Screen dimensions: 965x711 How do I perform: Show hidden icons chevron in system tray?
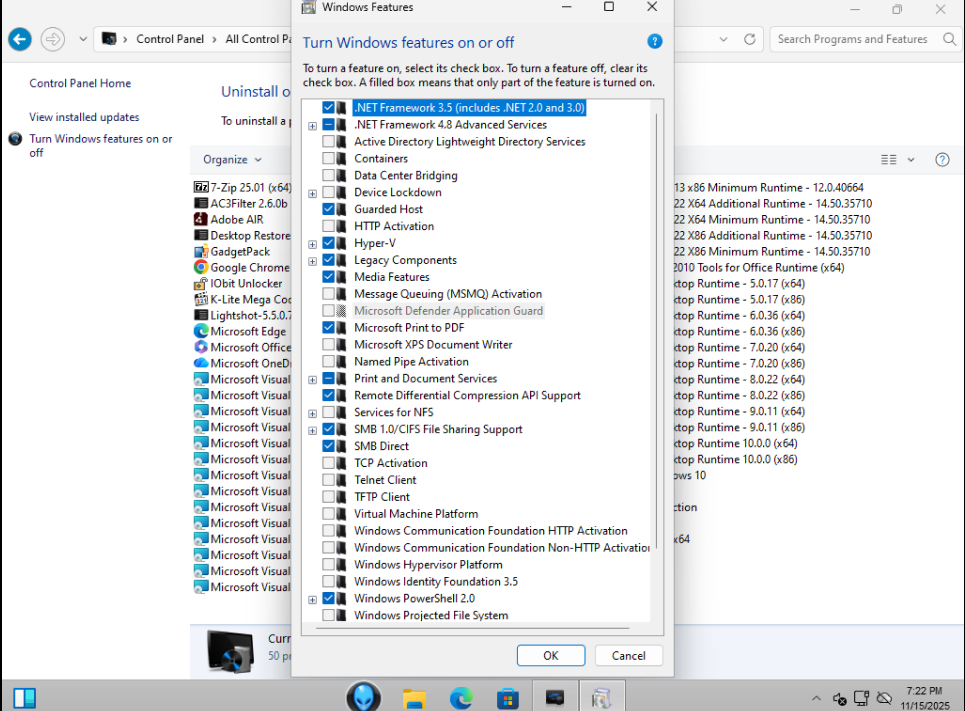pyautogui.click(x=816, y=698)
